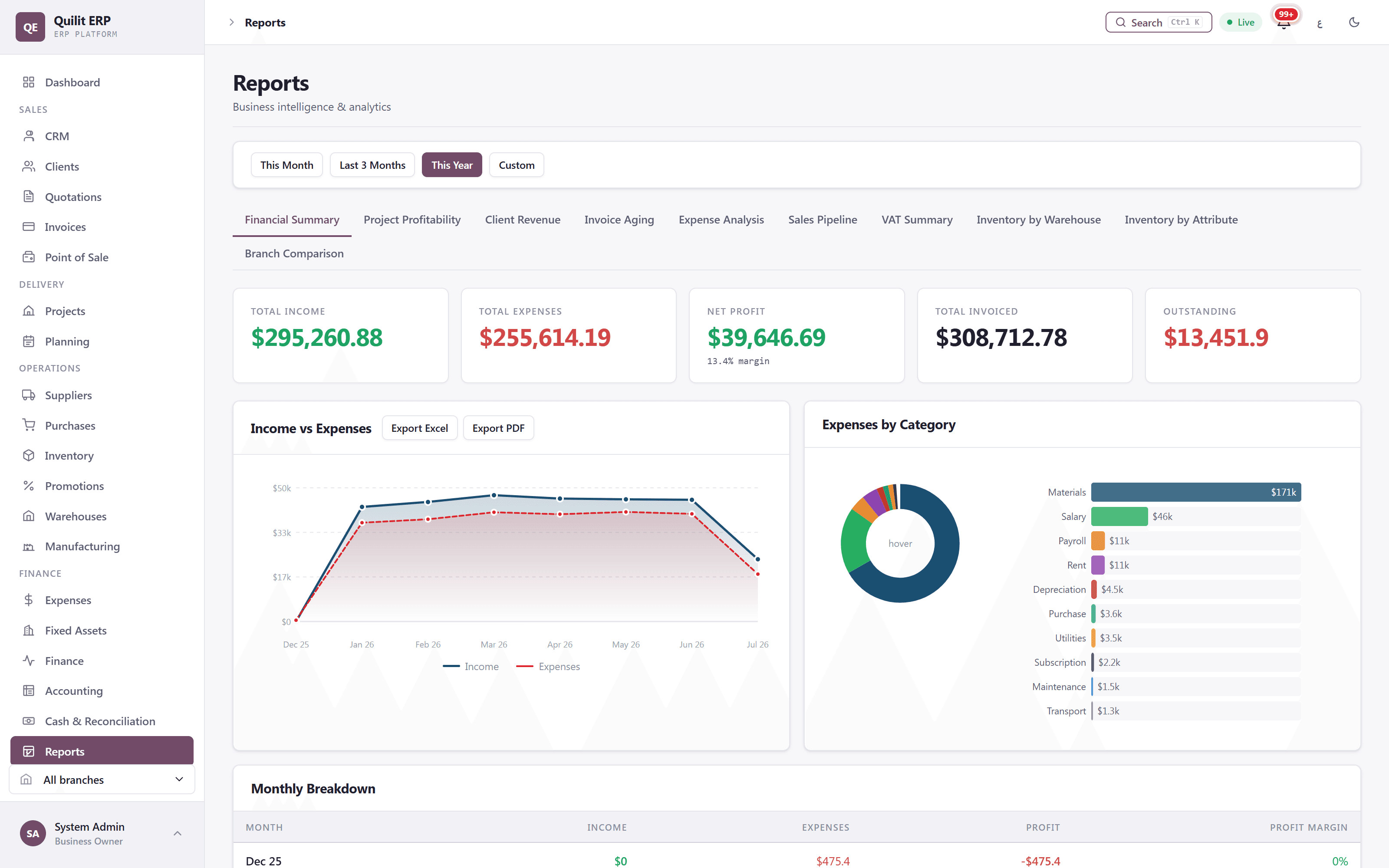Click the Net Profit $39,646.69 value
The height and width of the screenshot is (868, 1389).
pos(766,338)
